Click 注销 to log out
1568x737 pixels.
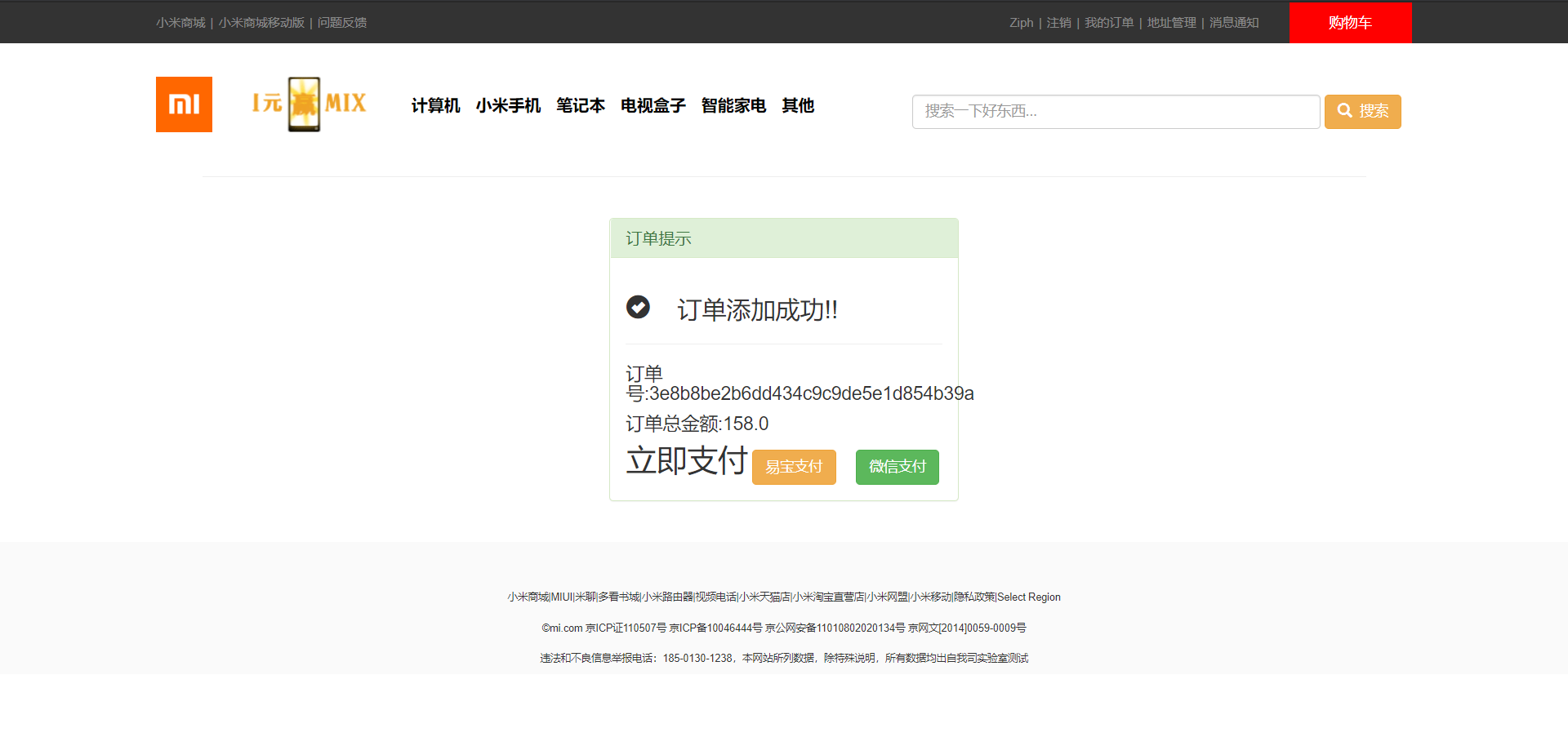tap(1058, 23)
